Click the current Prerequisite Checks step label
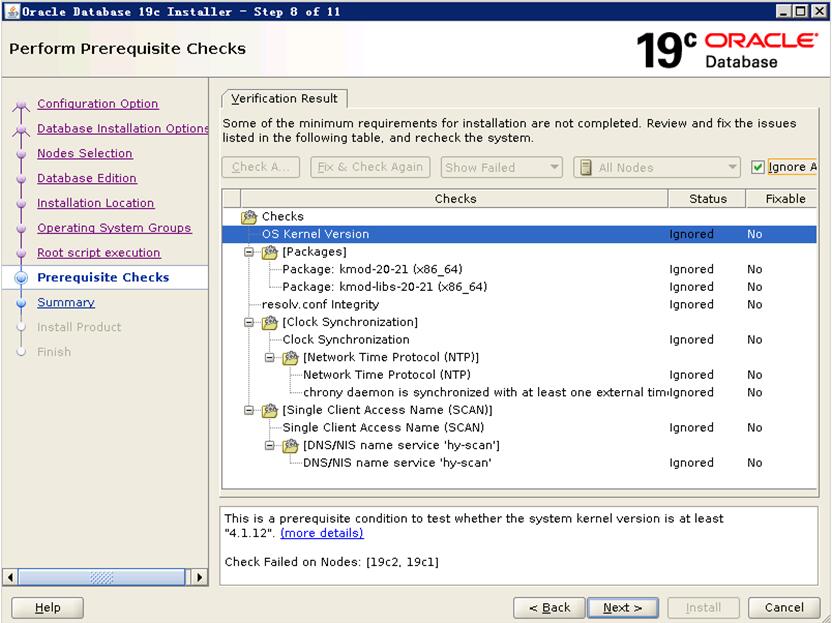 (x=103, y=278)
